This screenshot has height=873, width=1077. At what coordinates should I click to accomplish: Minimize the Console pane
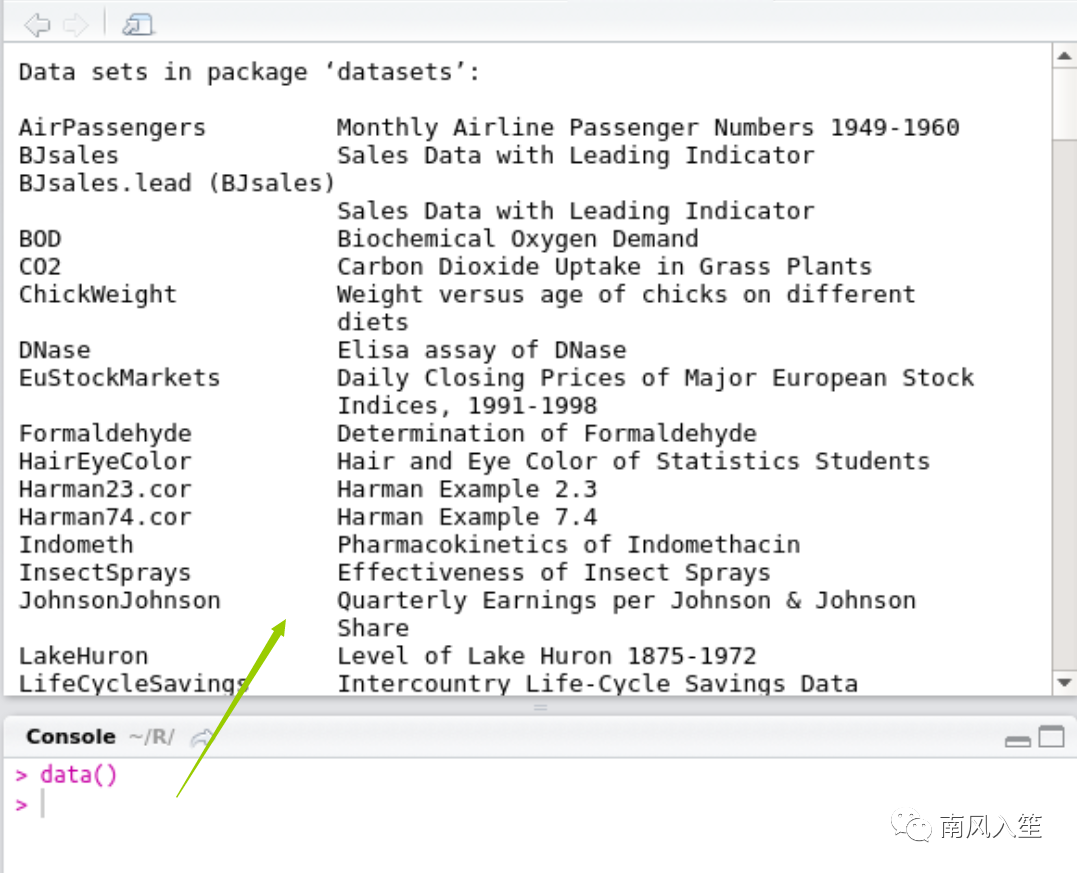point(1018,739)
